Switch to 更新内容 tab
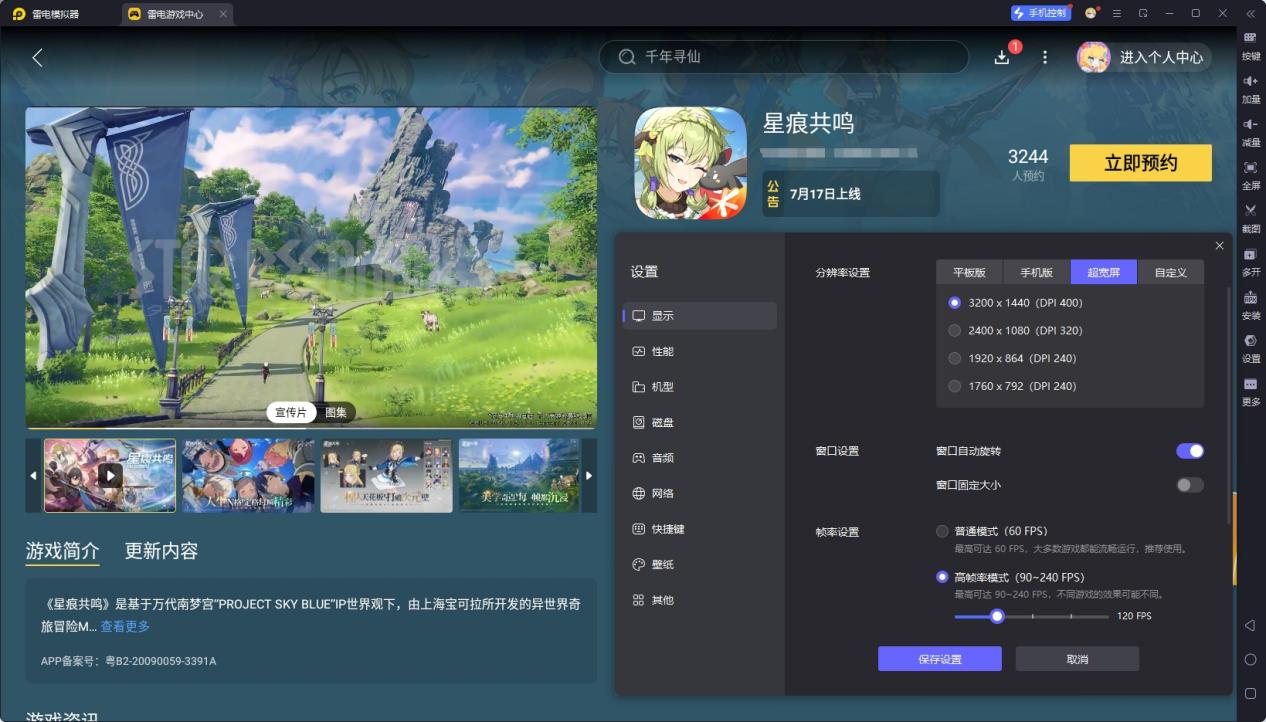Screen dimensions: 1266x722 (x=161, y=551)
